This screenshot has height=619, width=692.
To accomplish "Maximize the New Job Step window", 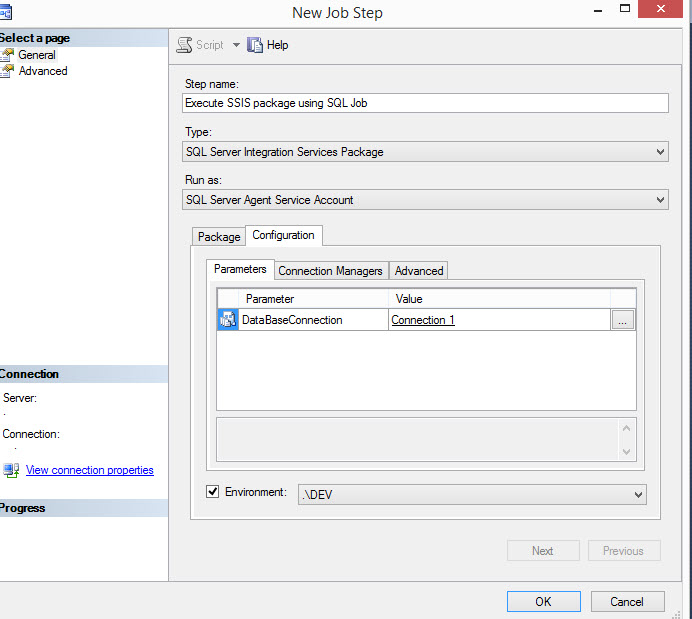I will (624, 9).
